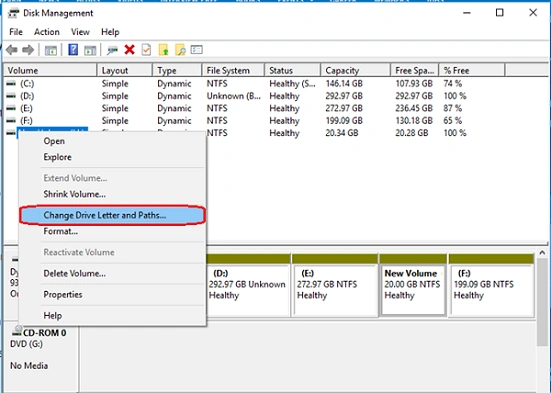Click the scroll up arrow in disk pane

point(542,253)
